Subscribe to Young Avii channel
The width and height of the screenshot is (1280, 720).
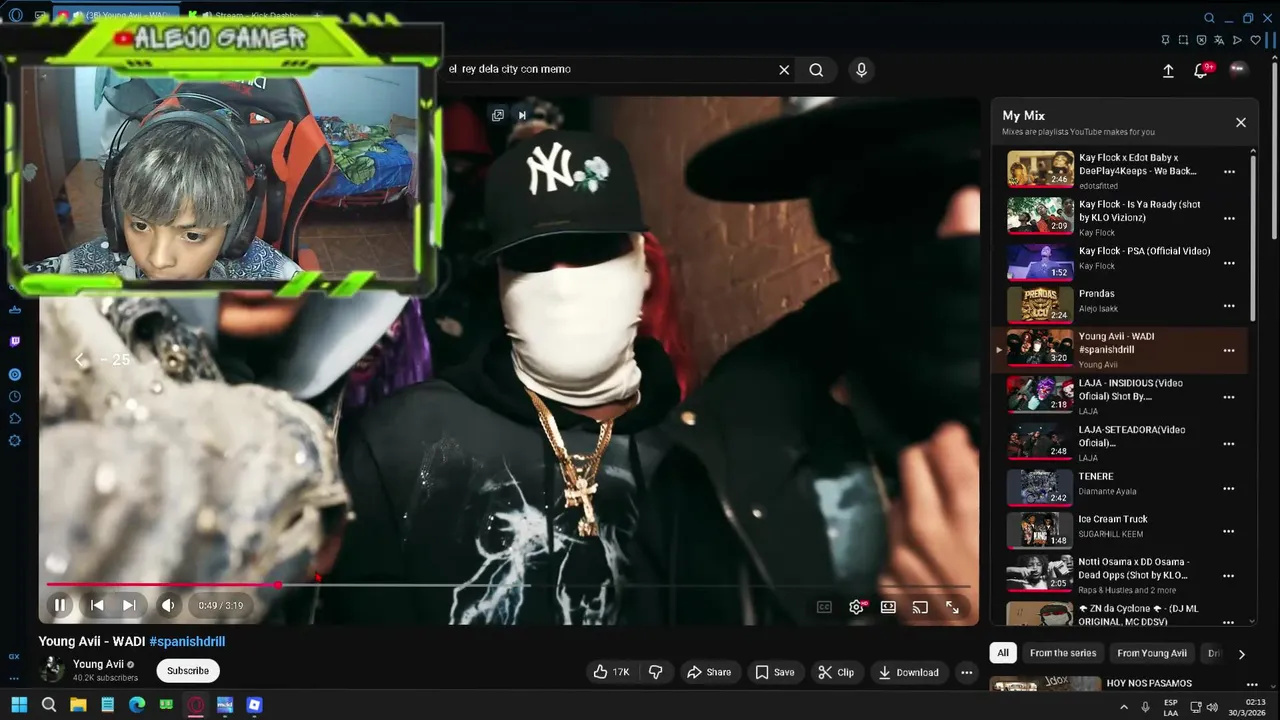[x=188, y=671]
